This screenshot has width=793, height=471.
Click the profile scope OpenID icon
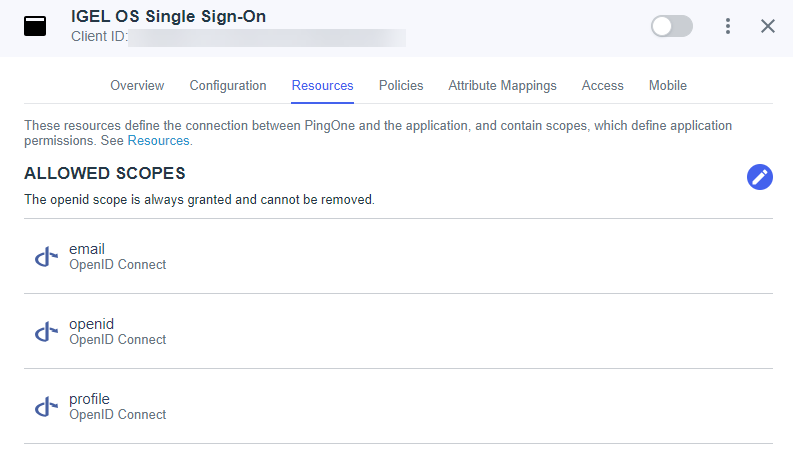point(46,407)
